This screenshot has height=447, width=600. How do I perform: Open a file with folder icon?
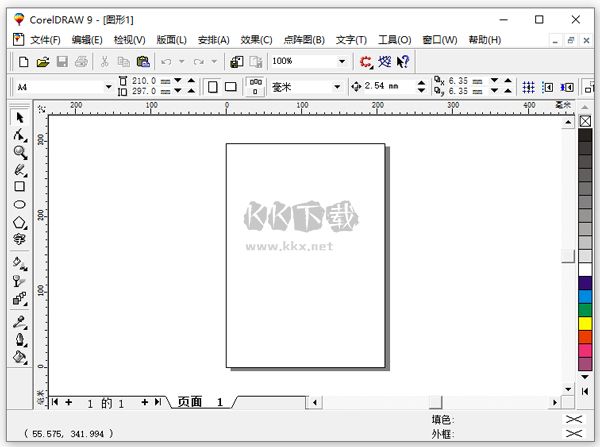pos(43,62)
